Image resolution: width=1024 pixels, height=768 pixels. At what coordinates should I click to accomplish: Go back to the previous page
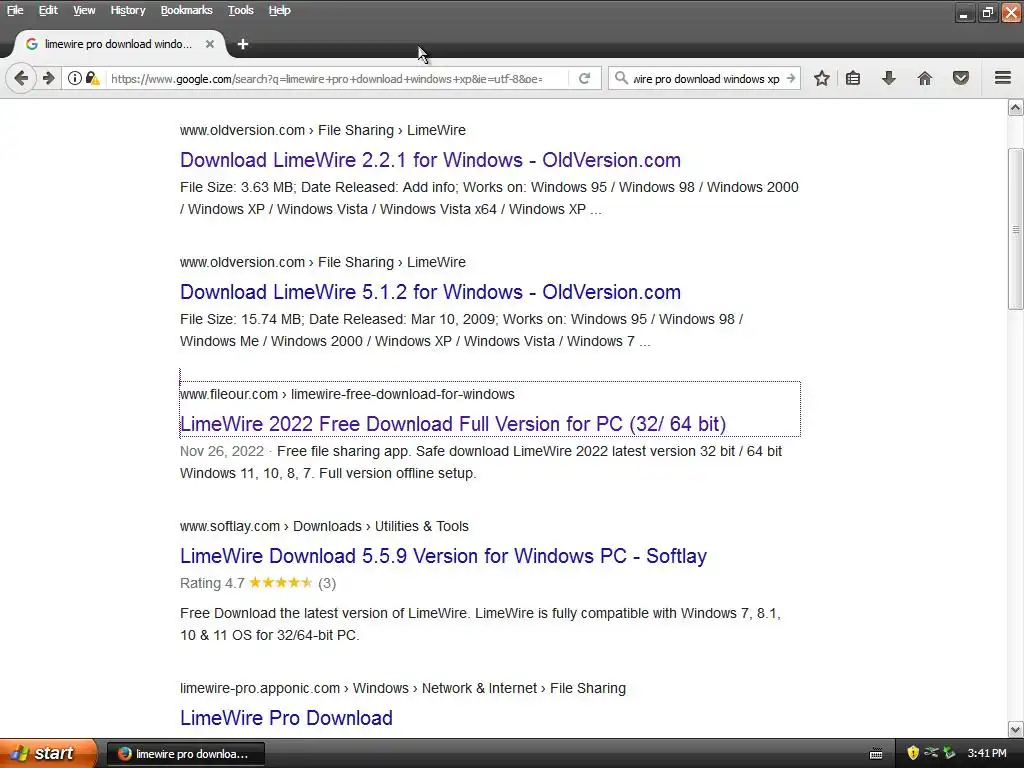pos(21,78)
